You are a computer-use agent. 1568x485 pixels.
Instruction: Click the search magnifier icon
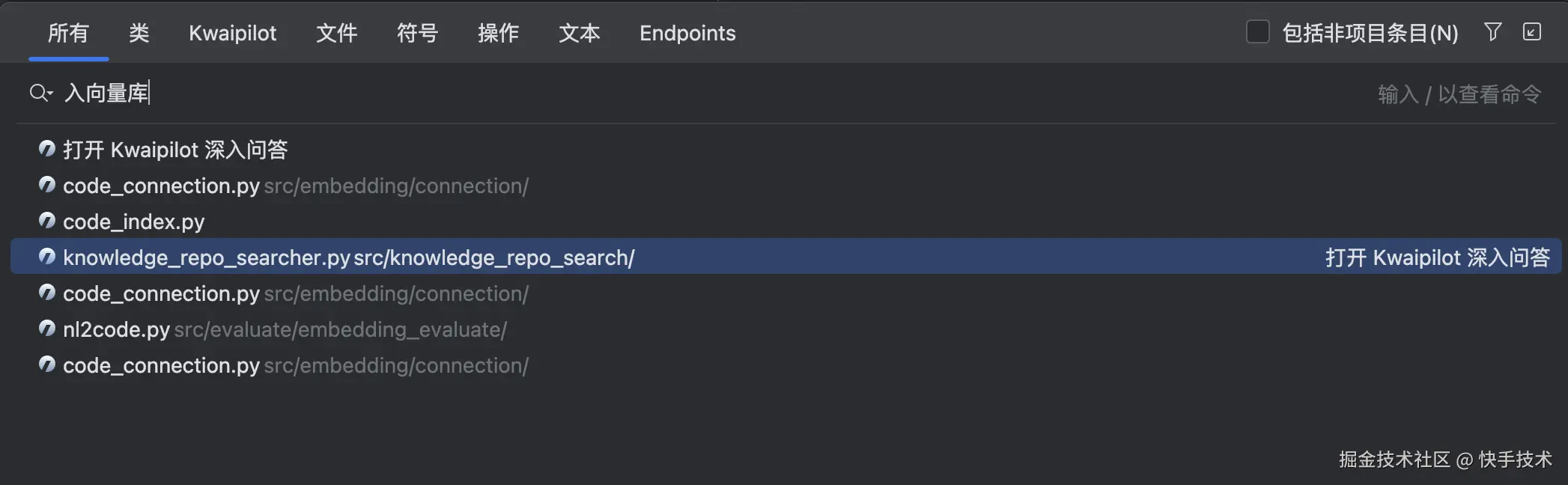pos(40,93)
